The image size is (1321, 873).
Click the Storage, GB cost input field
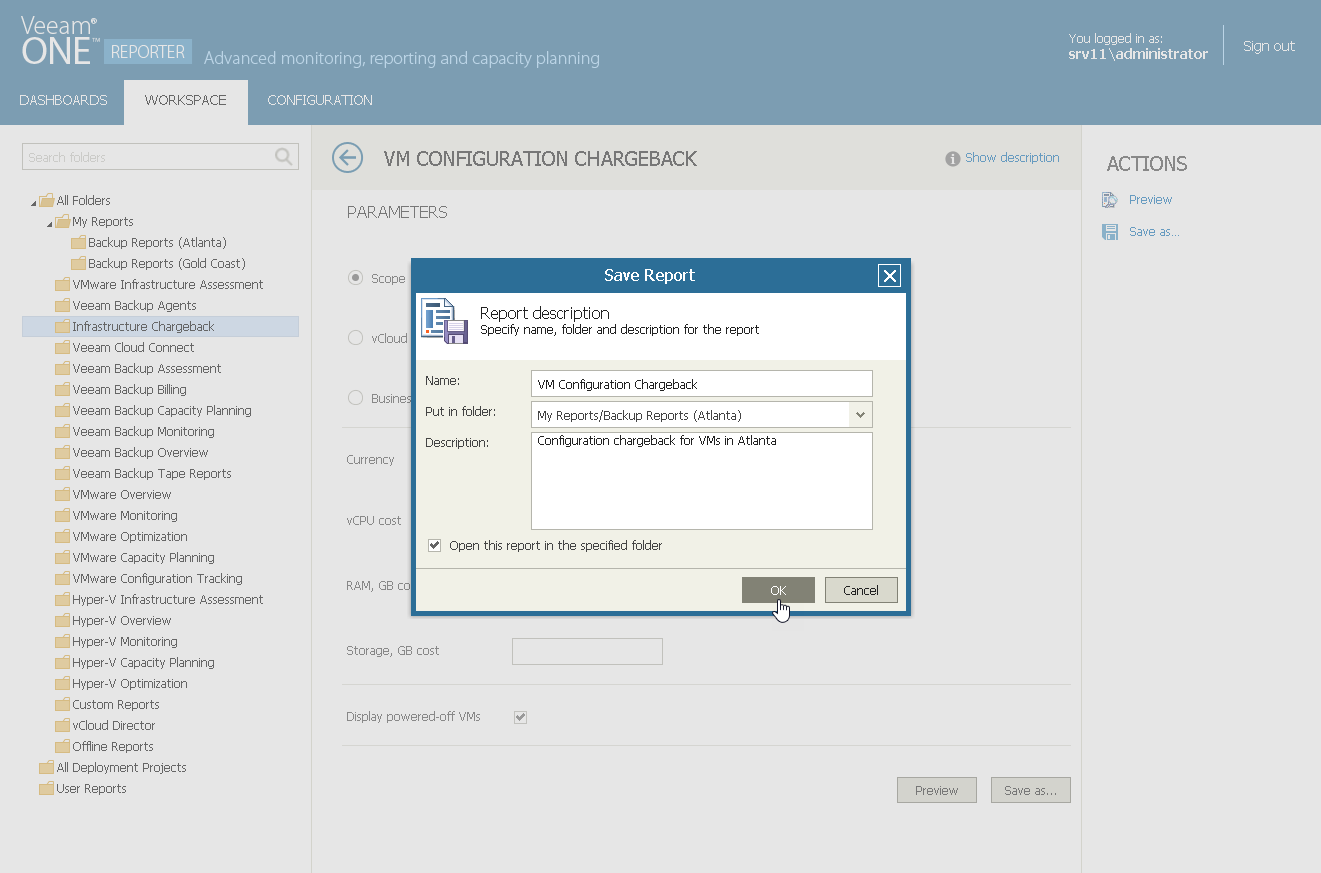point(587,651)
